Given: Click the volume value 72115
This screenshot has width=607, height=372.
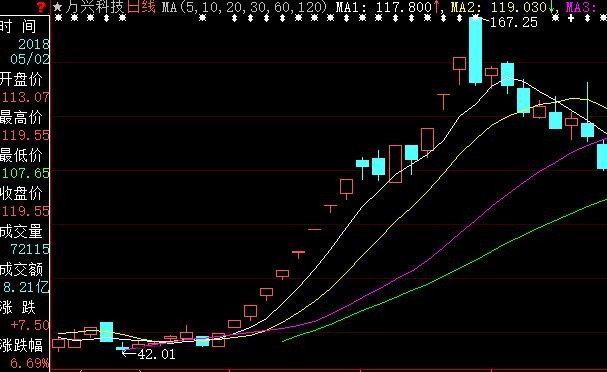Looking at the screenshot, I should tap(30, 249).
